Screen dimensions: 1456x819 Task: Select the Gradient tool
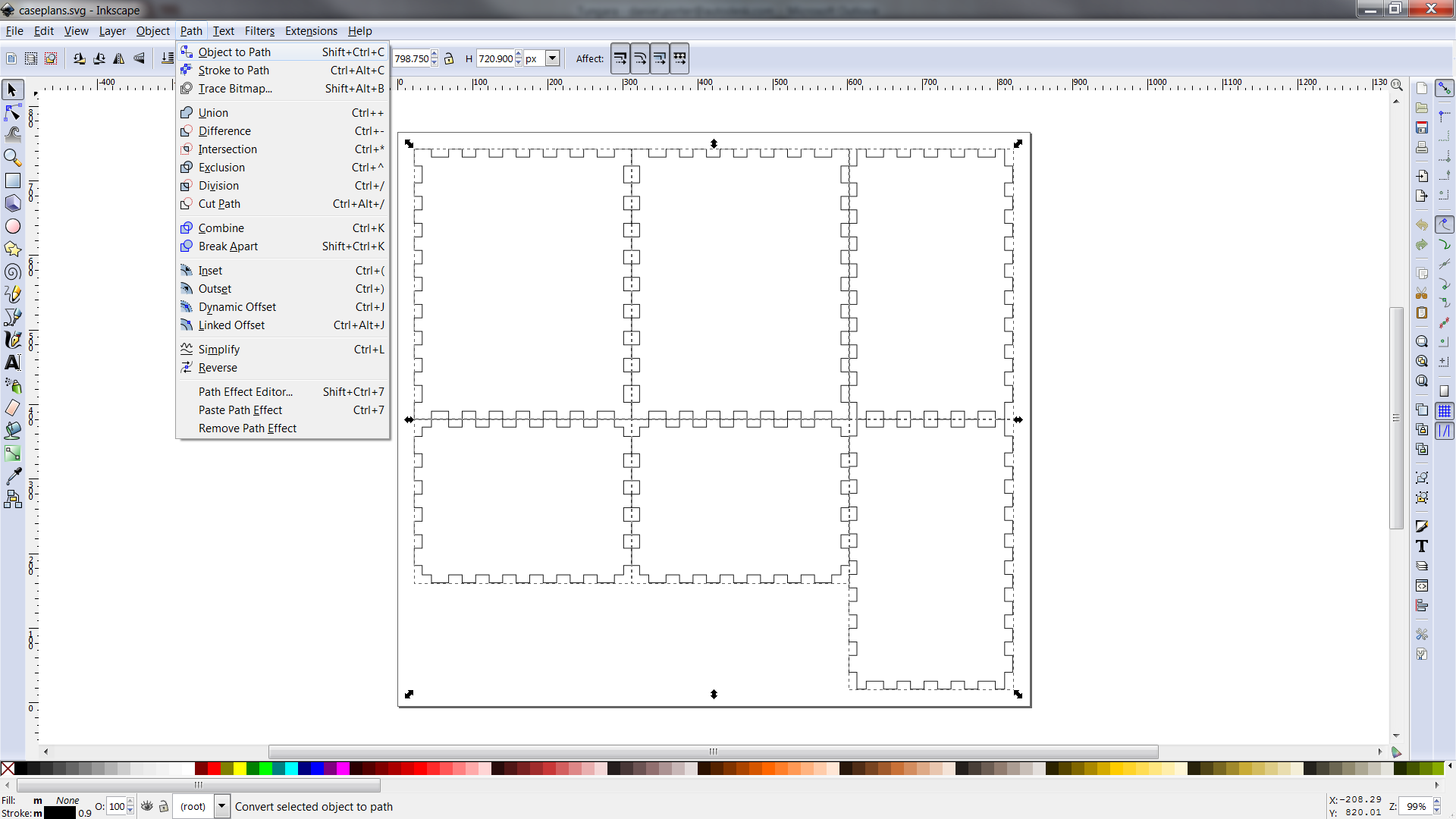click(12, 453)
